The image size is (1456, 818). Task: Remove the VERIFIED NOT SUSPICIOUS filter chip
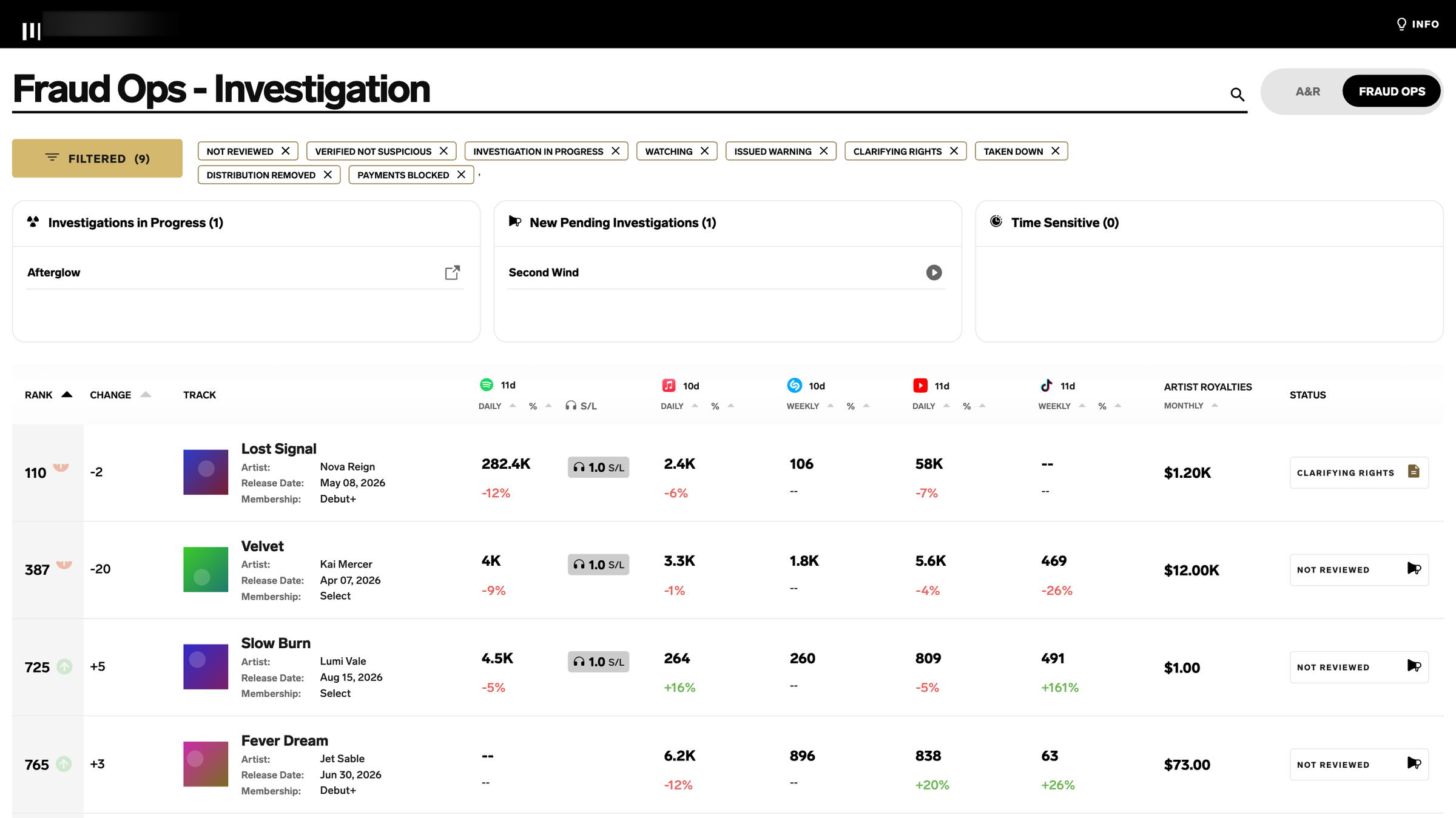[x=443, y=151]
